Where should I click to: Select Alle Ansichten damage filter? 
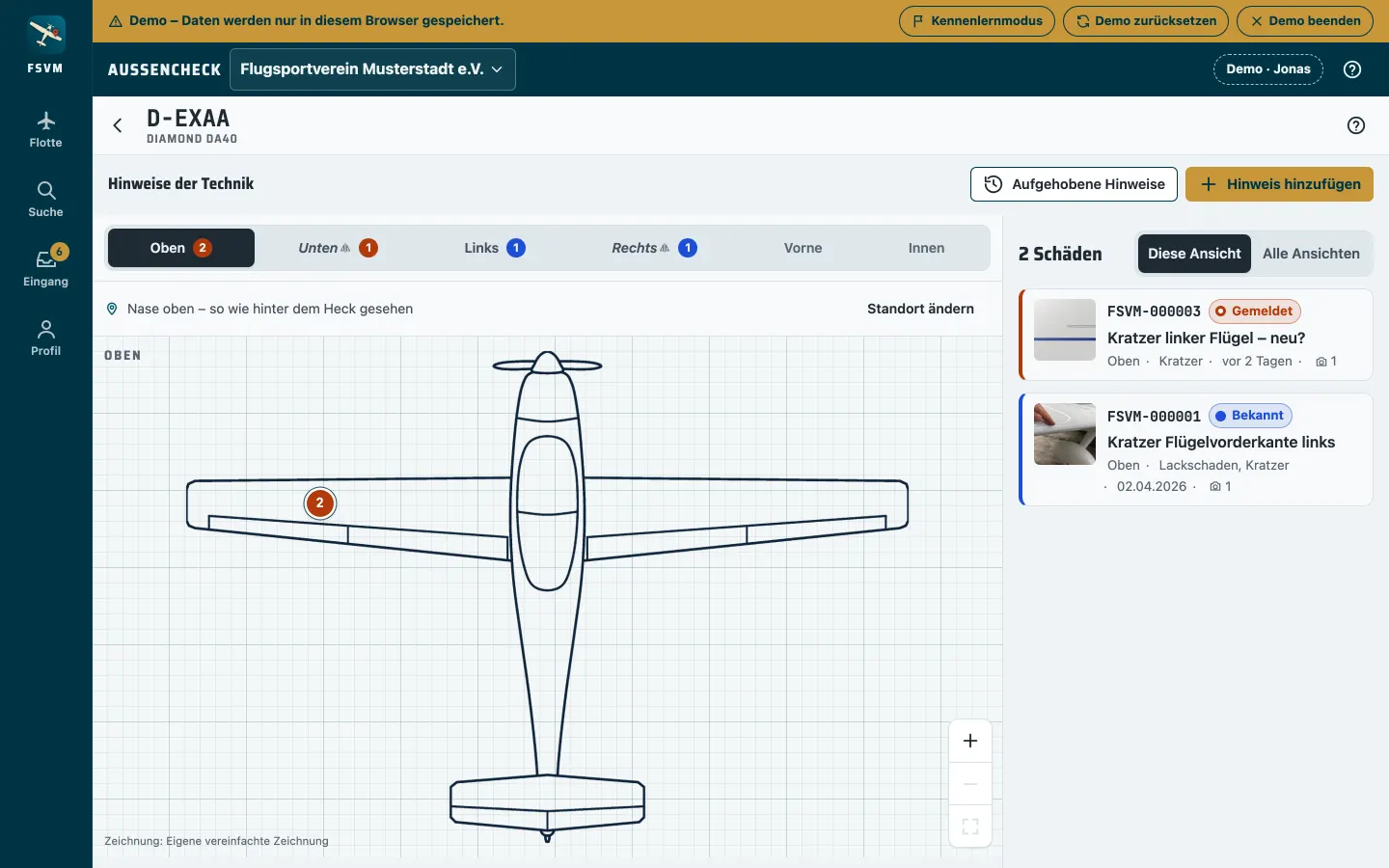(1311, 254)
